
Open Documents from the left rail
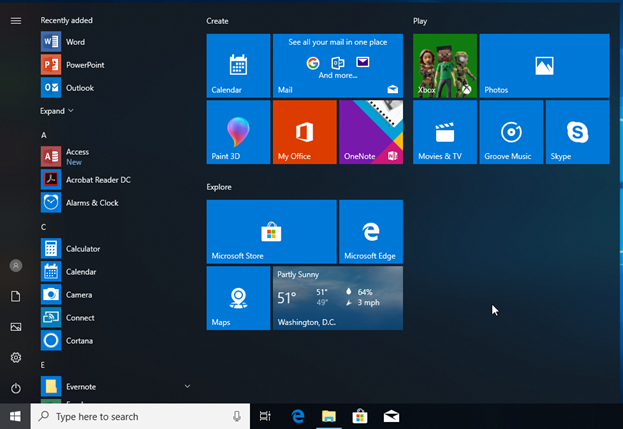16,296
